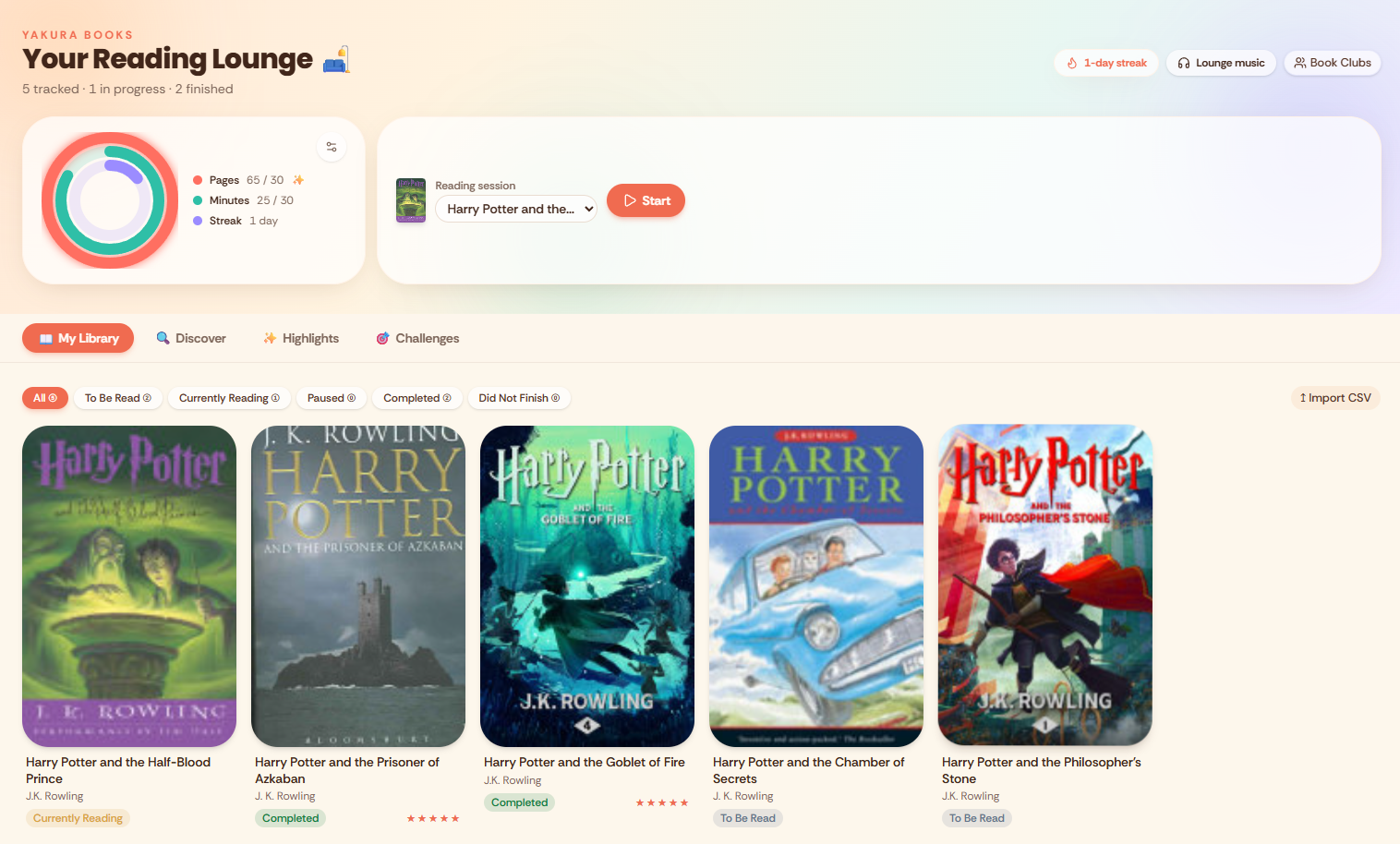Switch to the Discover tab
This screenshot has width=1400, height=844.
(191, 338)
